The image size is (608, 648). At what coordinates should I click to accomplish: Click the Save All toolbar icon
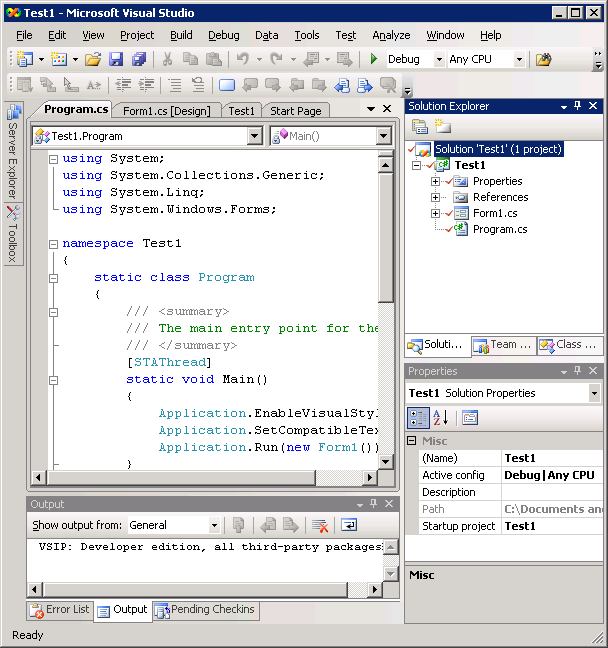(139, 59)
